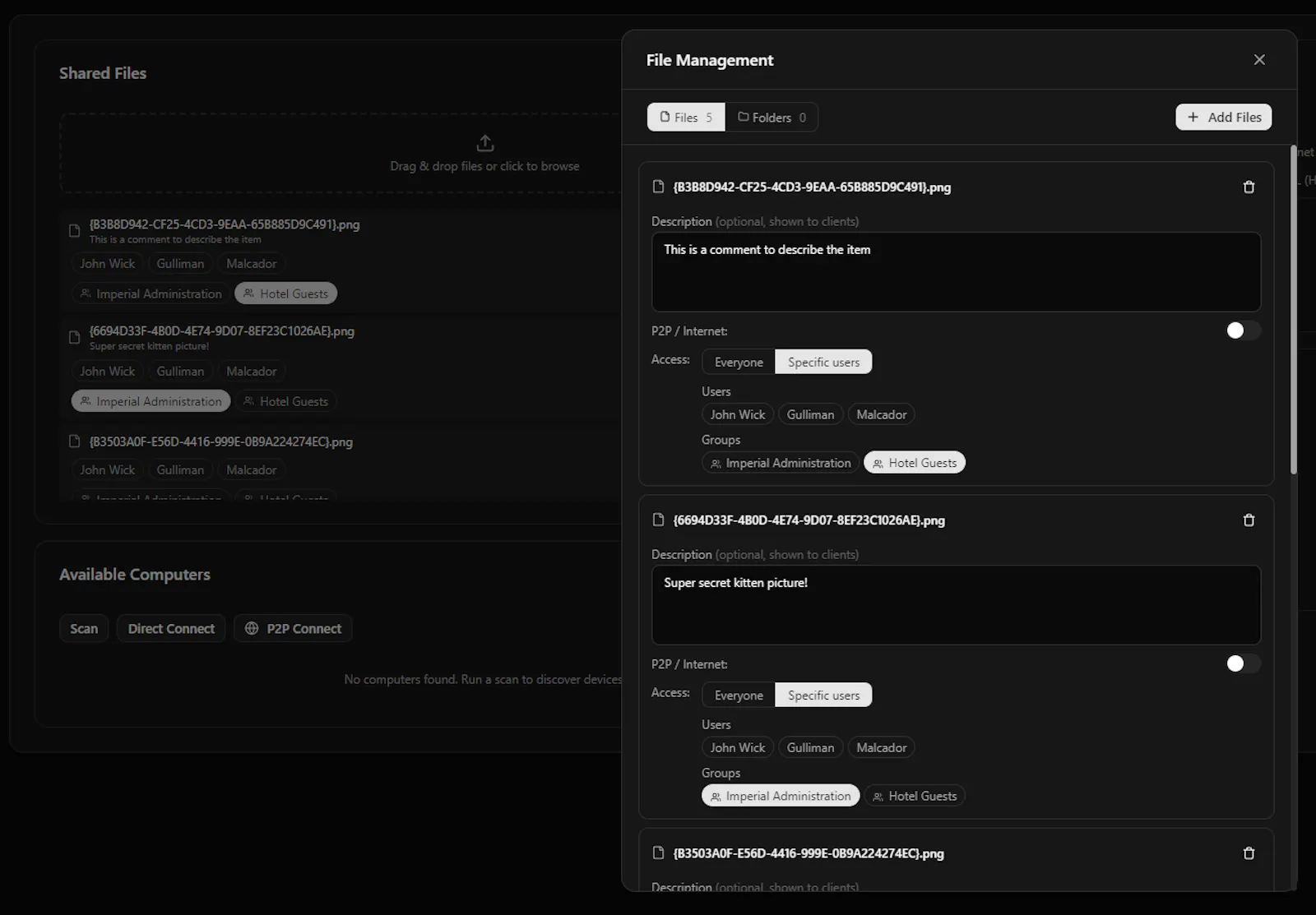
Task: Click document icon of B3503A0F in File Management
Action: click(658, 853)
